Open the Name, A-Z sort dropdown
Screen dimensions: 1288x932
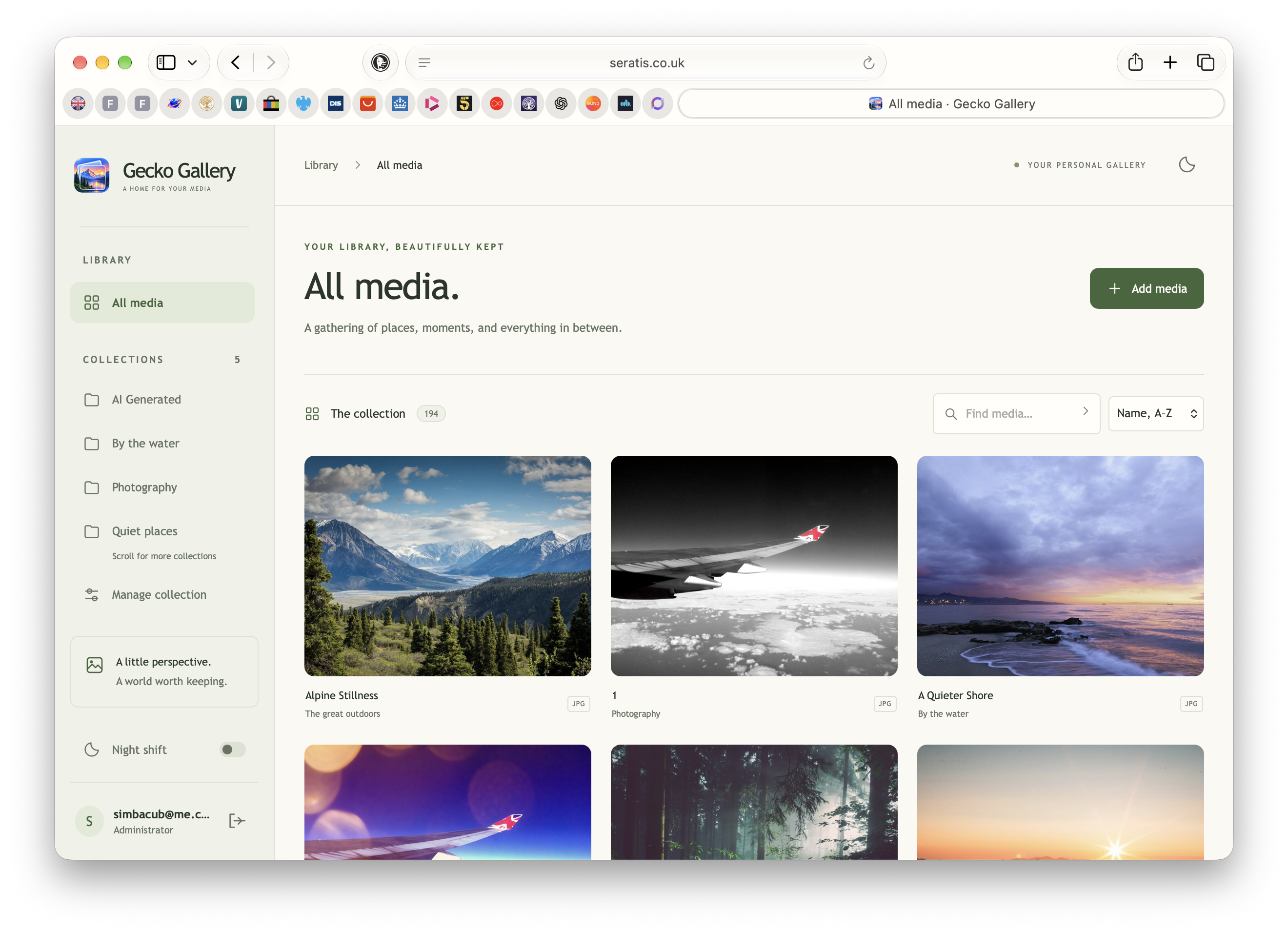(x=1156, y=413)
